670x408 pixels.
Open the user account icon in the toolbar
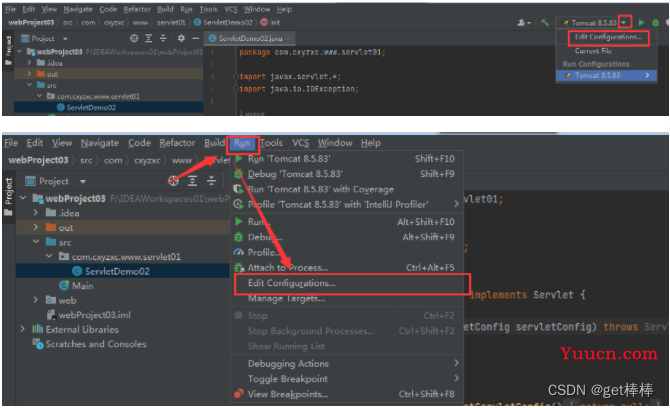pos(523,23)
